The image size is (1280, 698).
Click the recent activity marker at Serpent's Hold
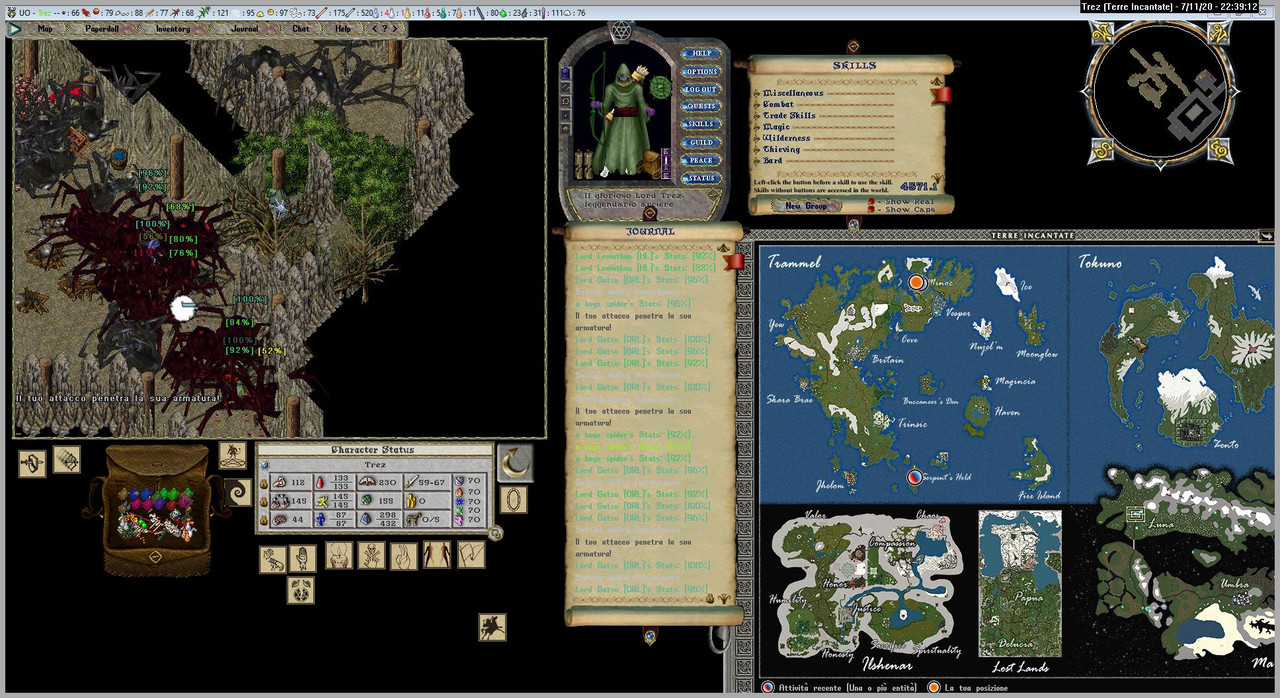pos(914,478)
